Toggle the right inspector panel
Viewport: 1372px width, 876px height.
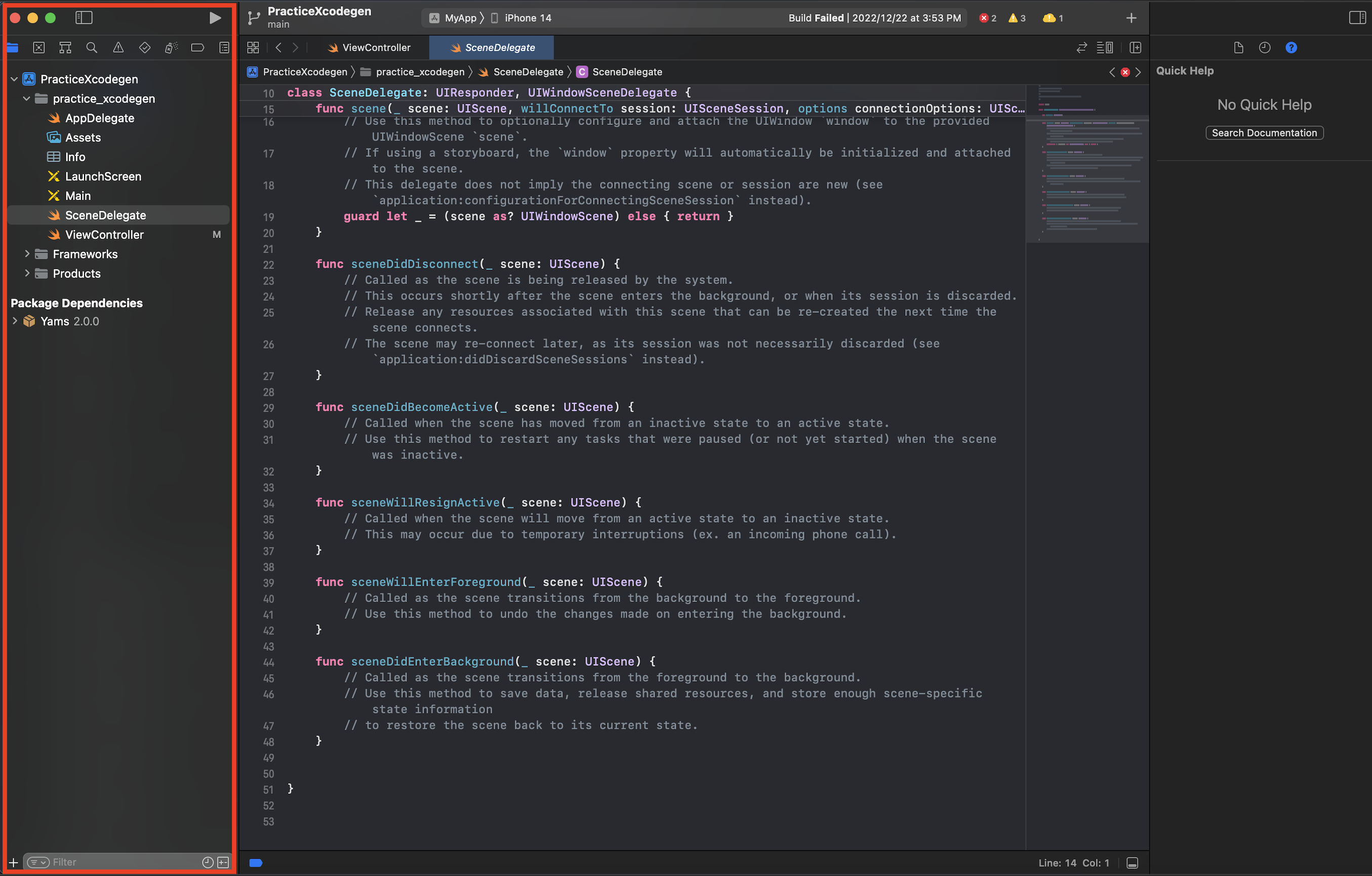pos(1357,18)
